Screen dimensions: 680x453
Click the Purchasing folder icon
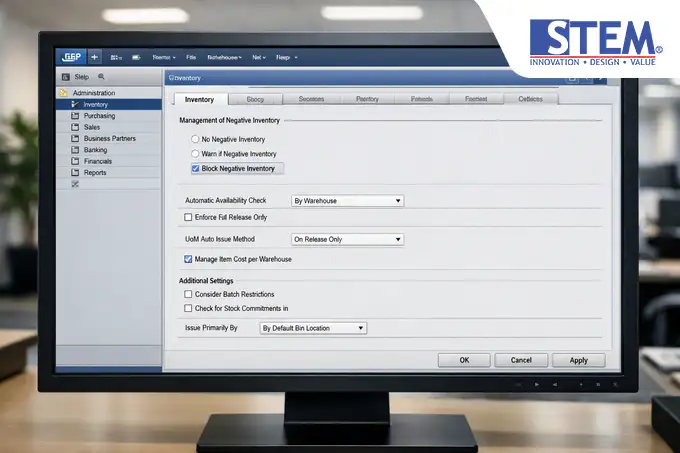click(x=75, y=116)
